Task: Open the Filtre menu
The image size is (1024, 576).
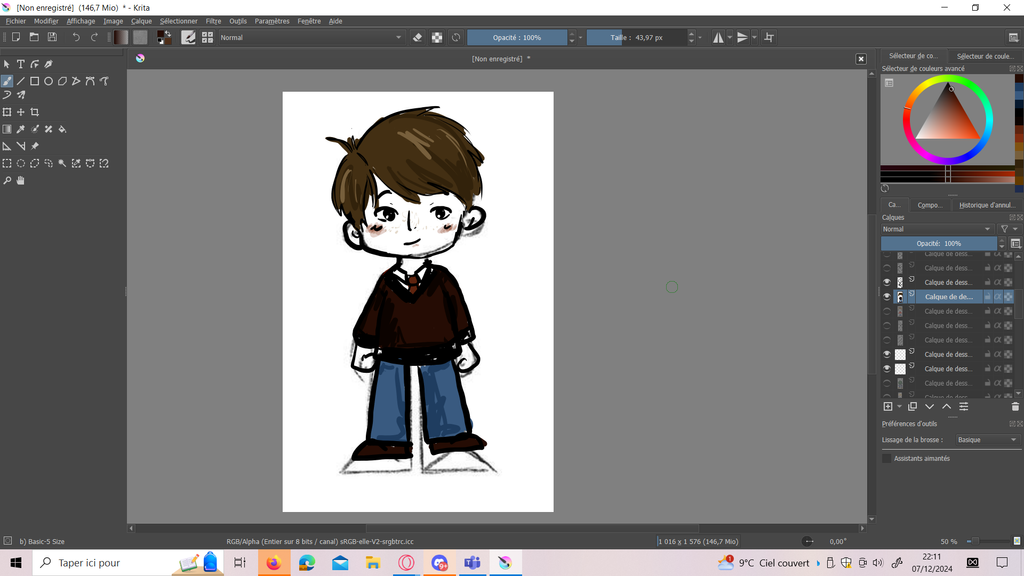Action: [213, 21]
